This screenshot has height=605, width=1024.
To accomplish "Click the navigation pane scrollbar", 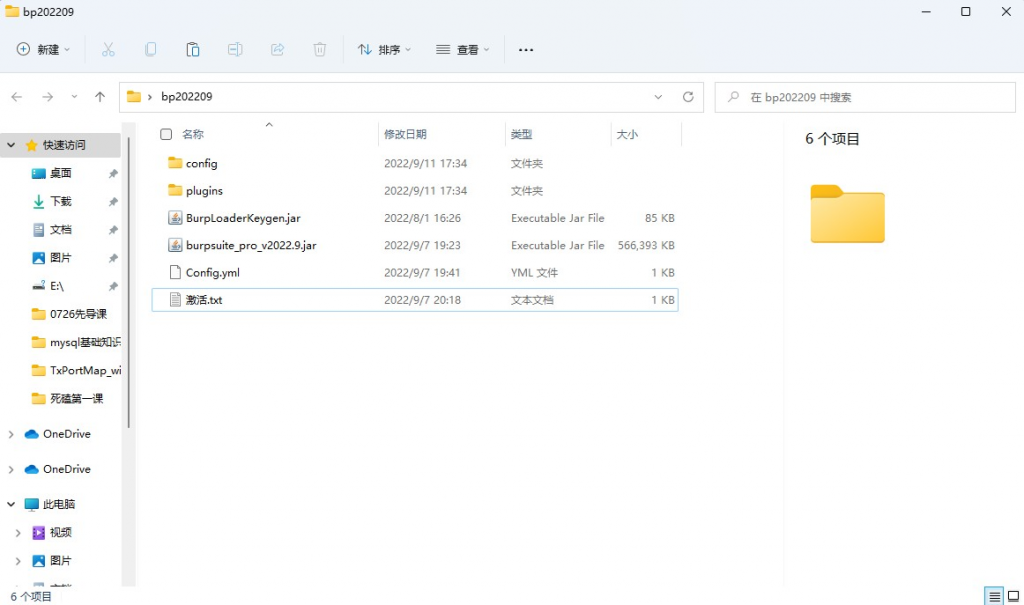I will click(x=129, y=283).
